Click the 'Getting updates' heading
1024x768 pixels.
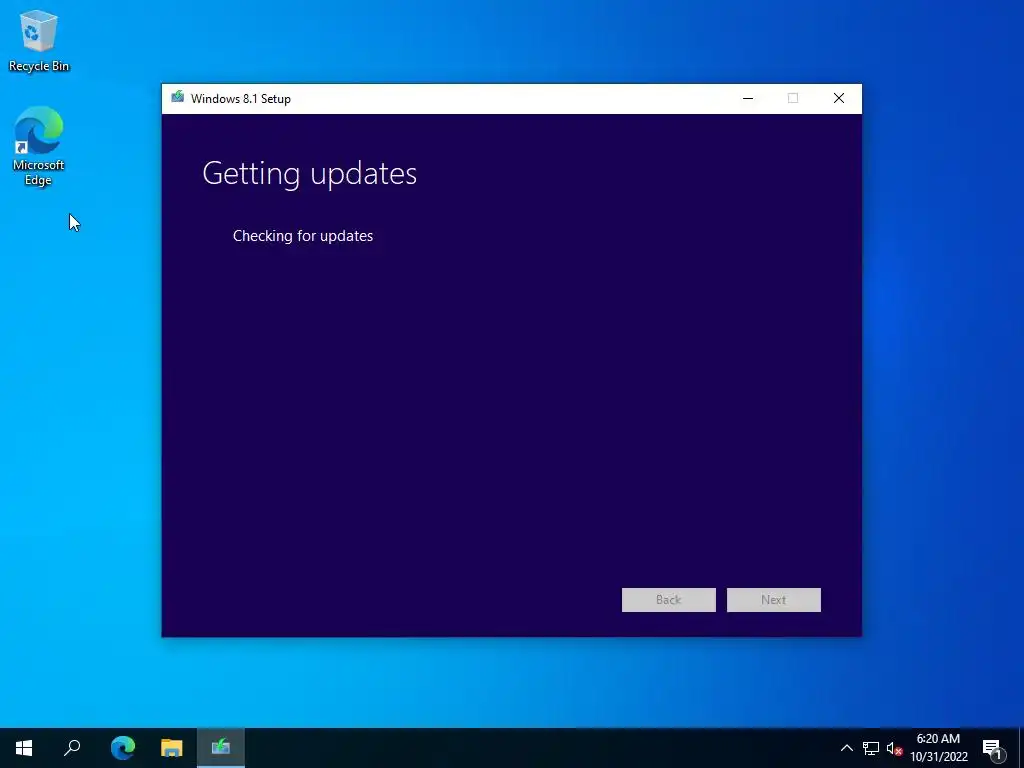pos(310,174)
